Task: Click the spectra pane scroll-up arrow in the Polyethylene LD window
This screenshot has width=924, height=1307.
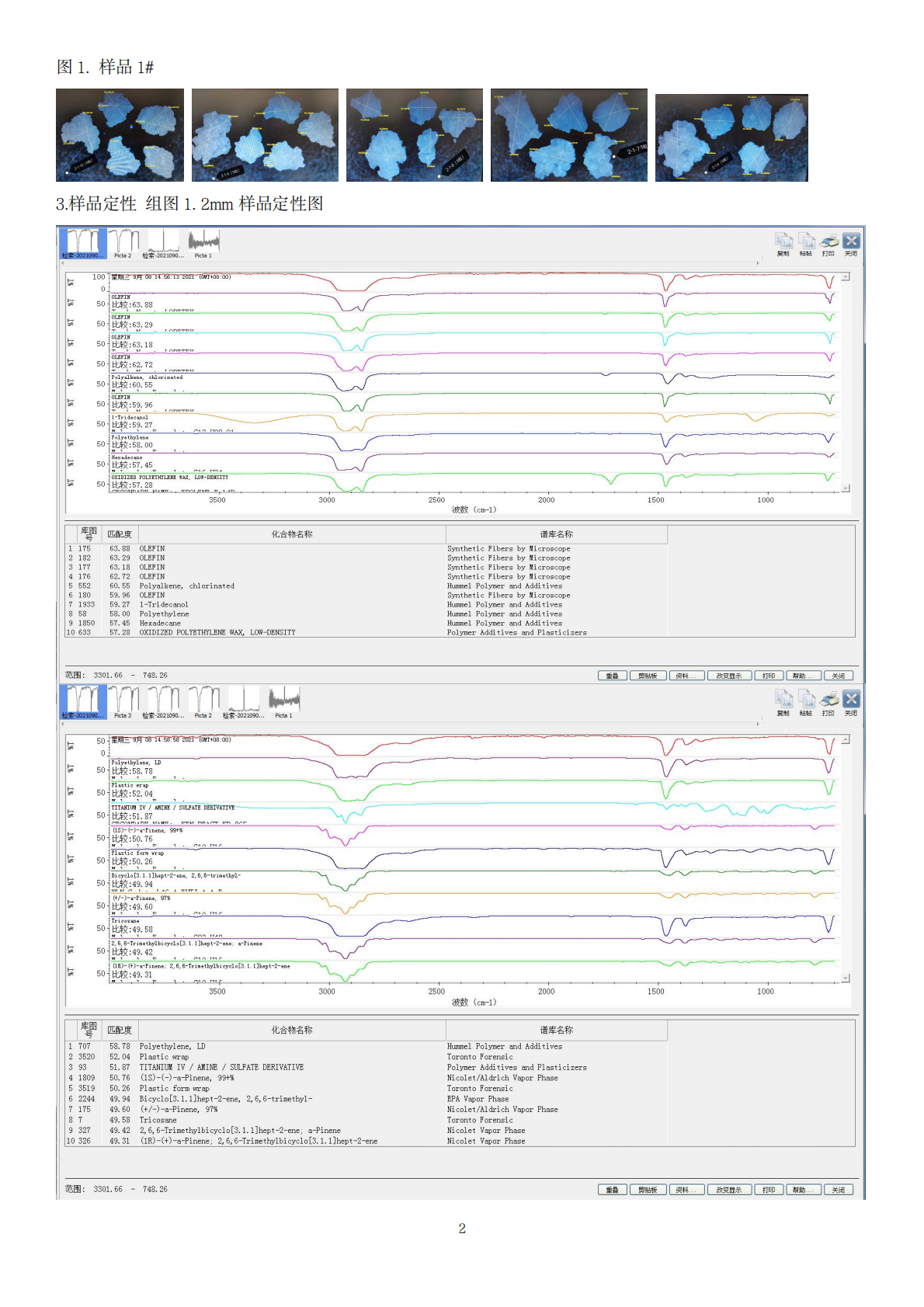Action: [846, 739]
